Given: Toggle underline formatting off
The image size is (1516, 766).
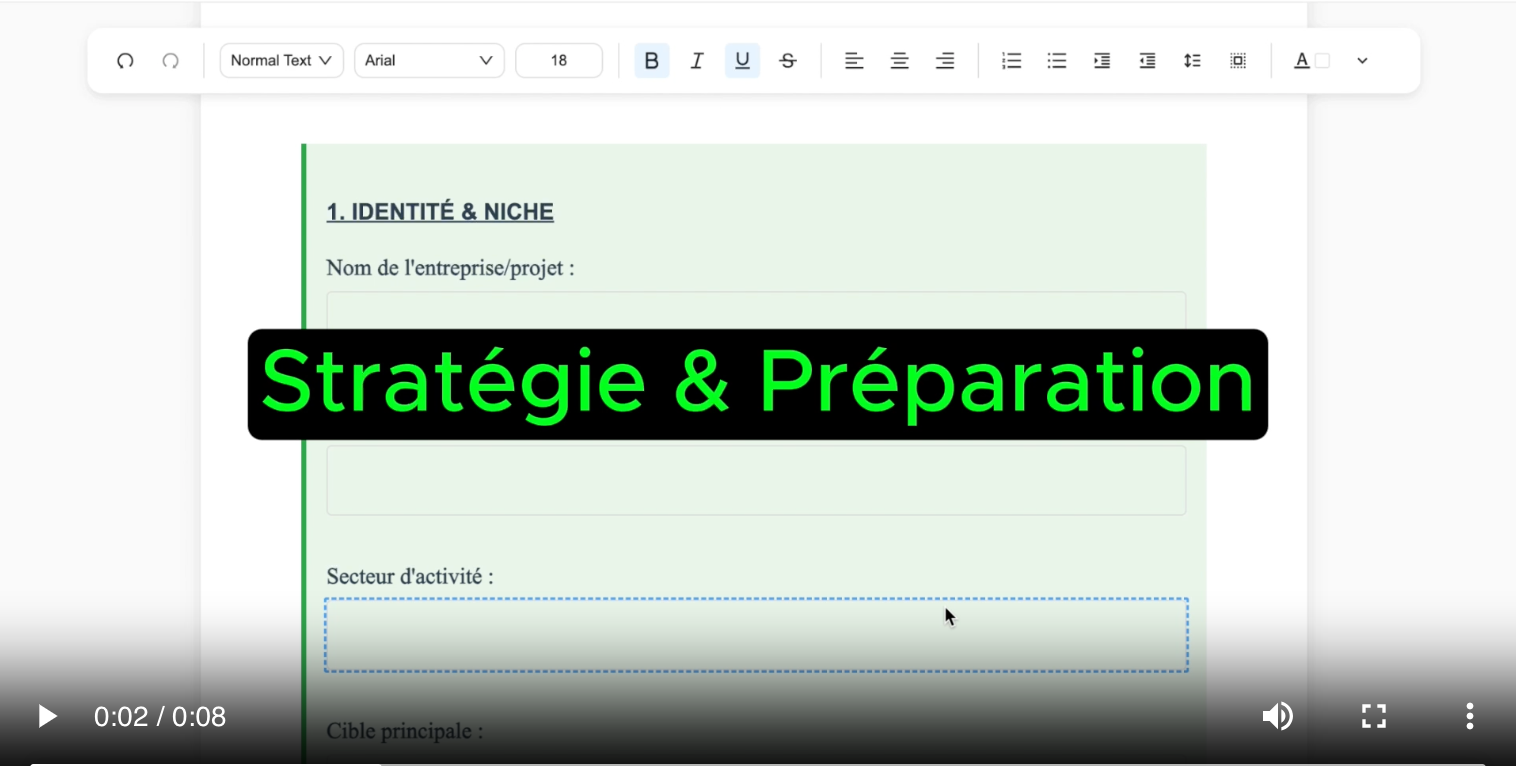Looking at the screenshot, I should coord(742,61).
